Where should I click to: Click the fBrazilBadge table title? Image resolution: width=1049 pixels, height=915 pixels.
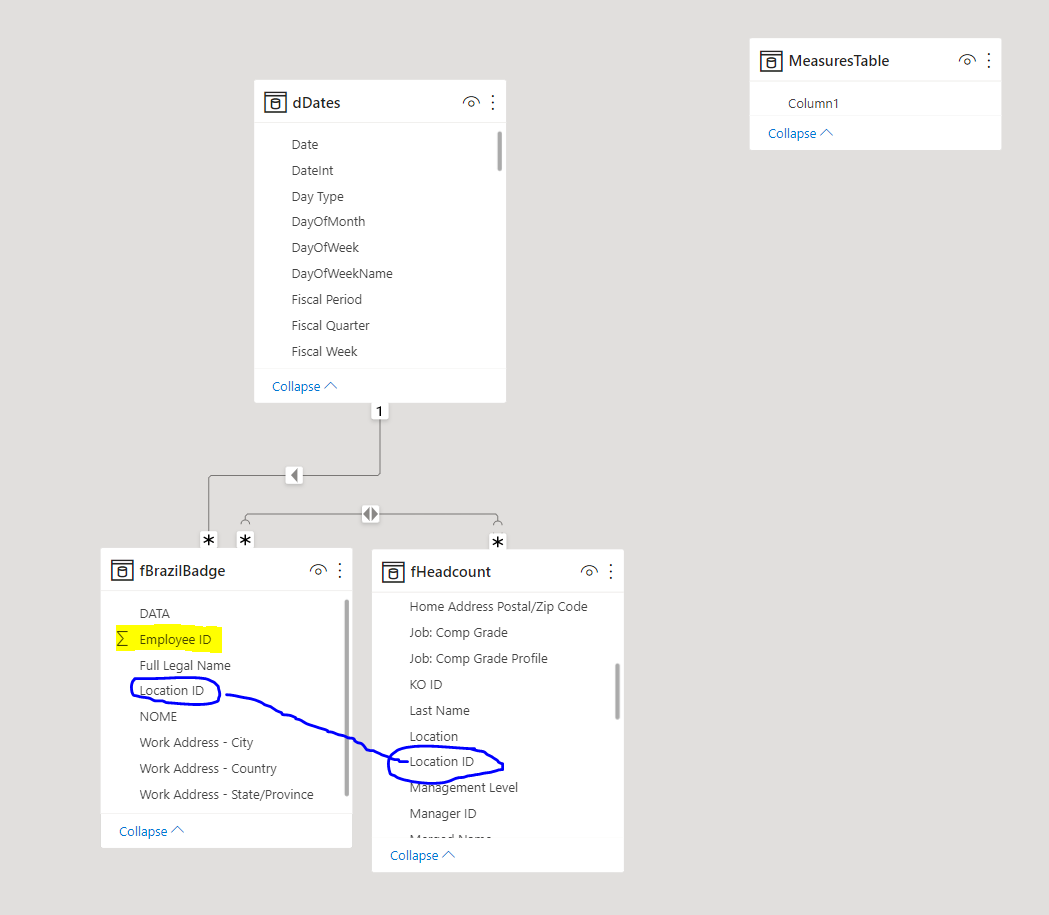(x=182, y=571)
